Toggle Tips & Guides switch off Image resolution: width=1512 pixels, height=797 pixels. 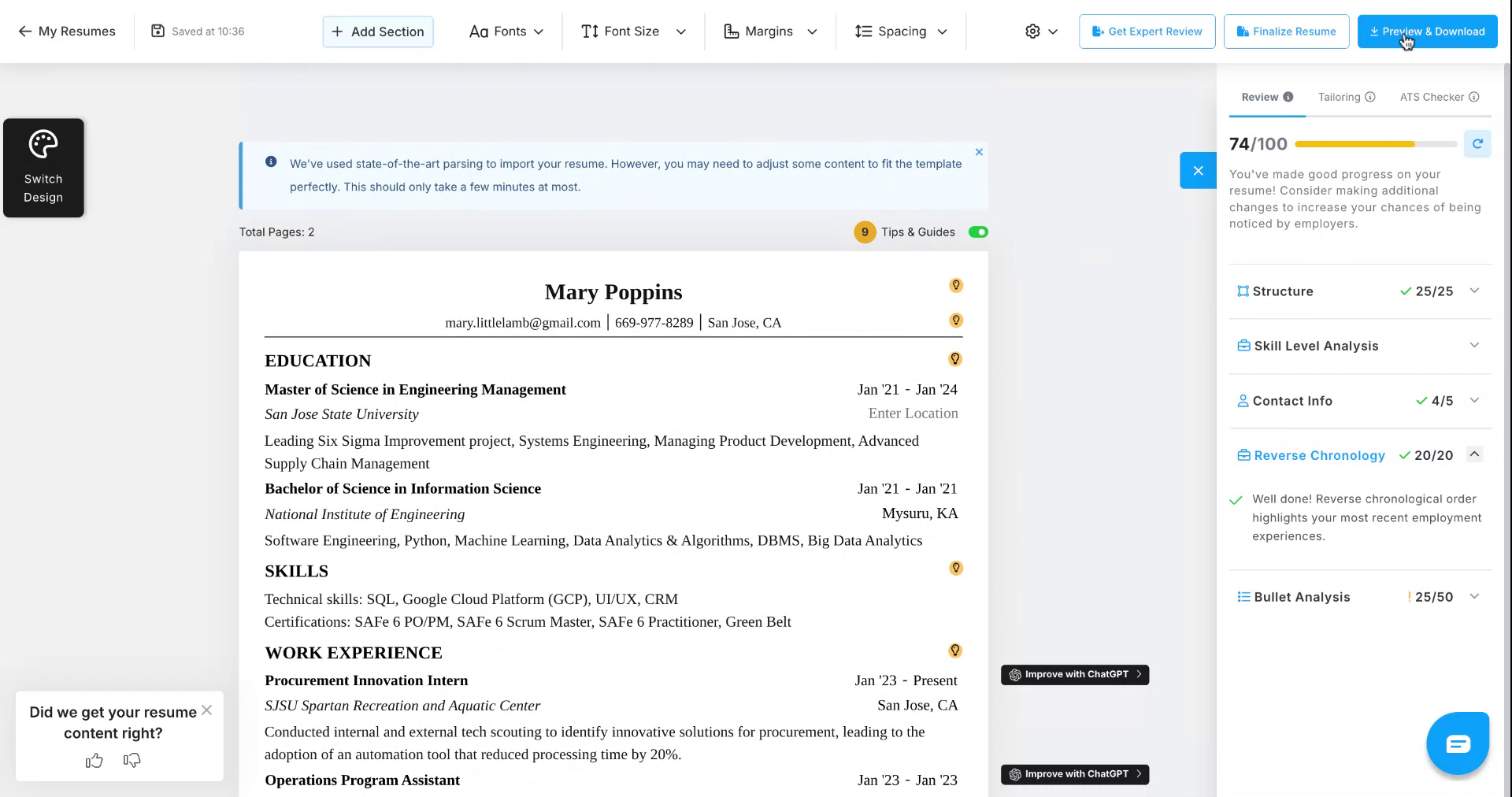[978, 232]
